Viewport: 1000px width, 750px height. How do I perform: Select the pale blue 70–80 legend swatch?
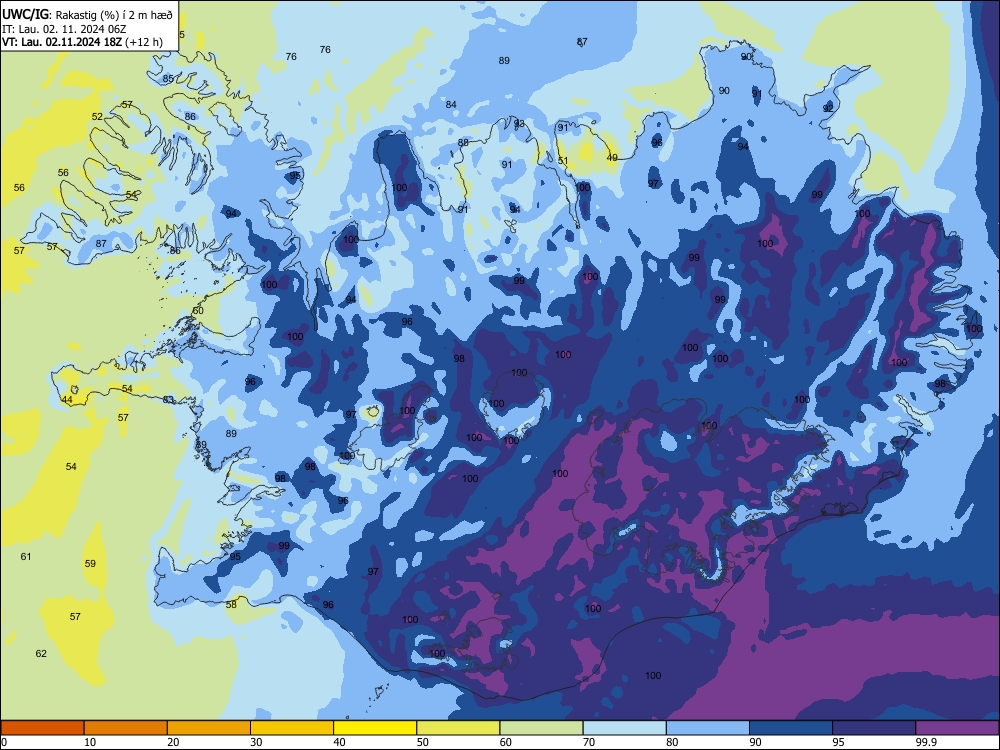pyautogui.click(x=624, y=728)
